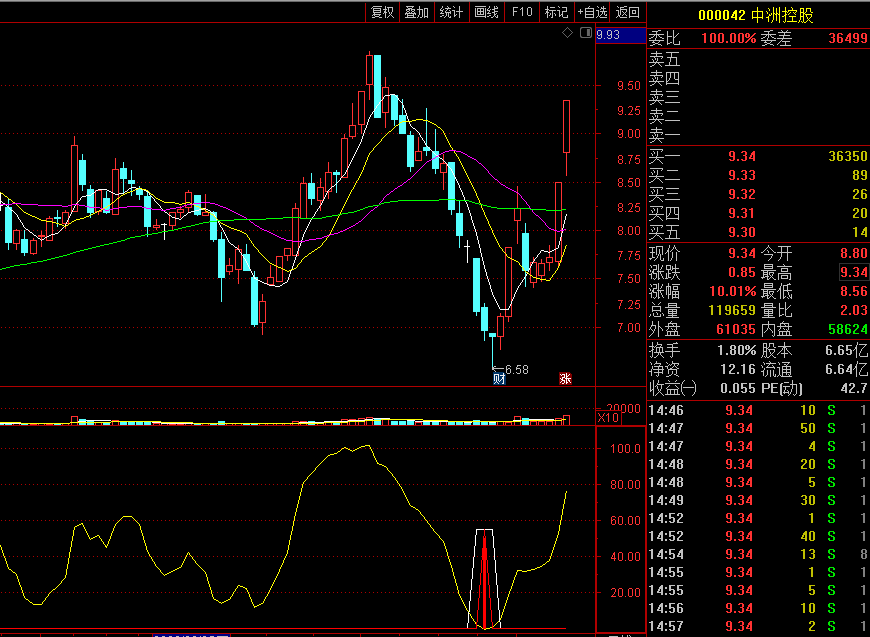Select the 14:46 trade tick row
Screen dimensions: 870x637
758,411
